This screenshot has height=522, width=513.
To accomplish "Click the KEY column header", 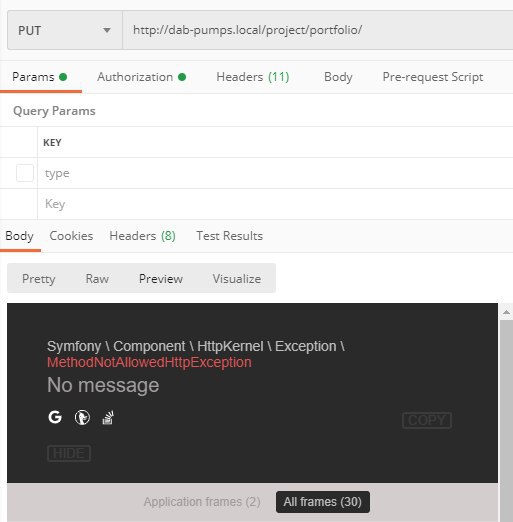I will pos(52,143).
